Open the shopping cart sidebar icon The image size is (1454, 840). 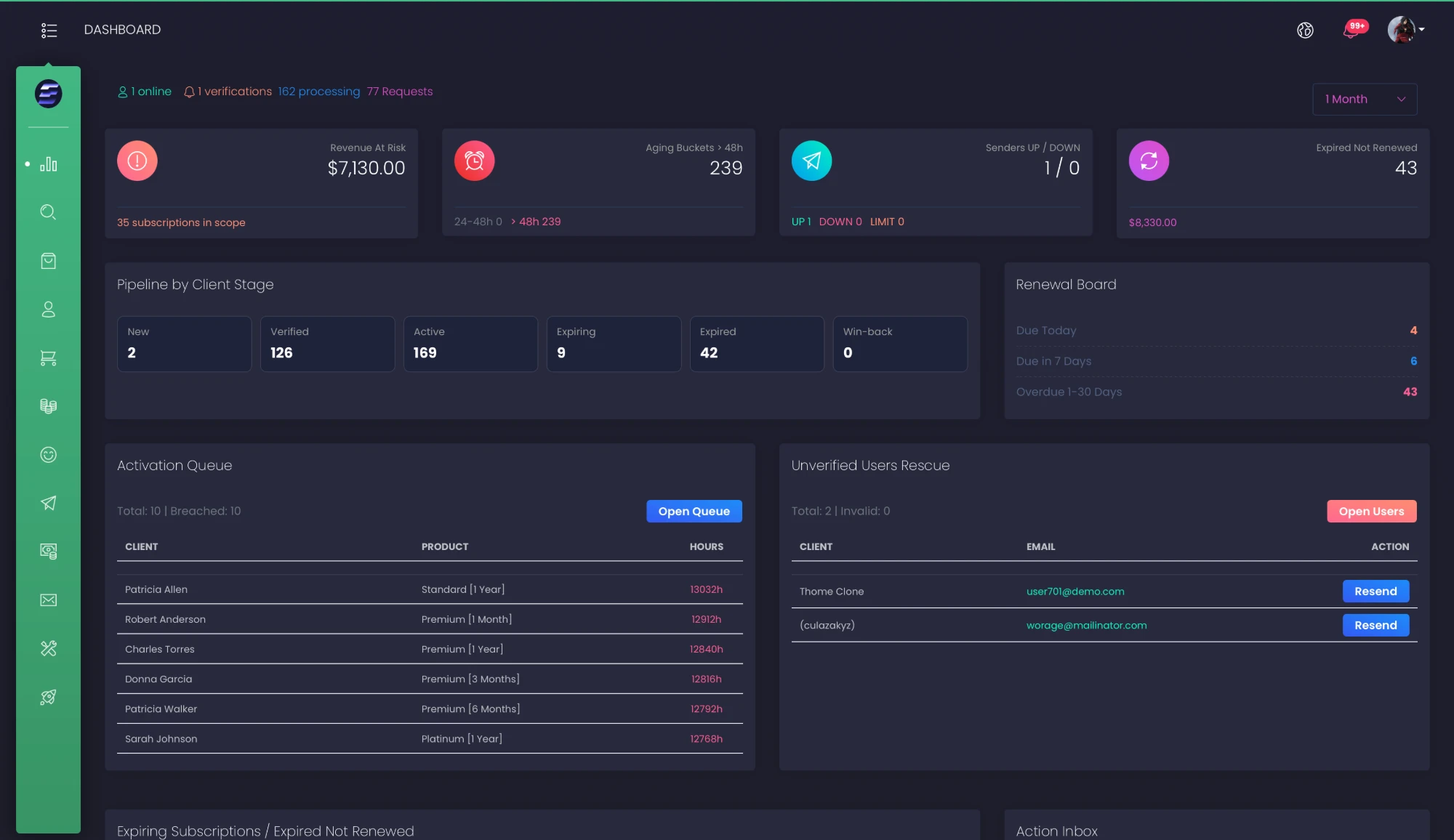[49, 358]
